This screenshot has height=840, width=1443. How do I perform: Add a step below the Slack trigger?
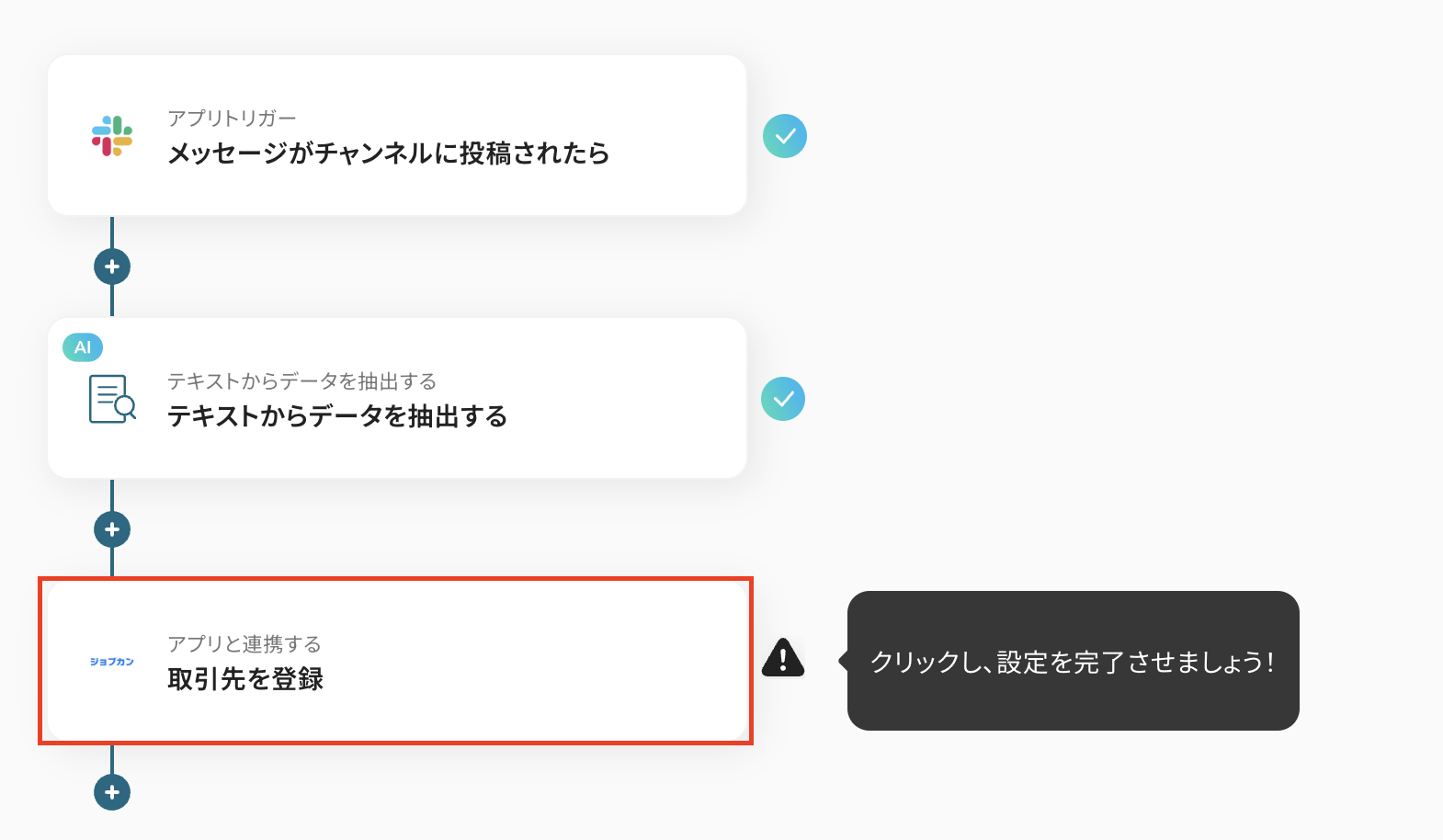[112, 267]
